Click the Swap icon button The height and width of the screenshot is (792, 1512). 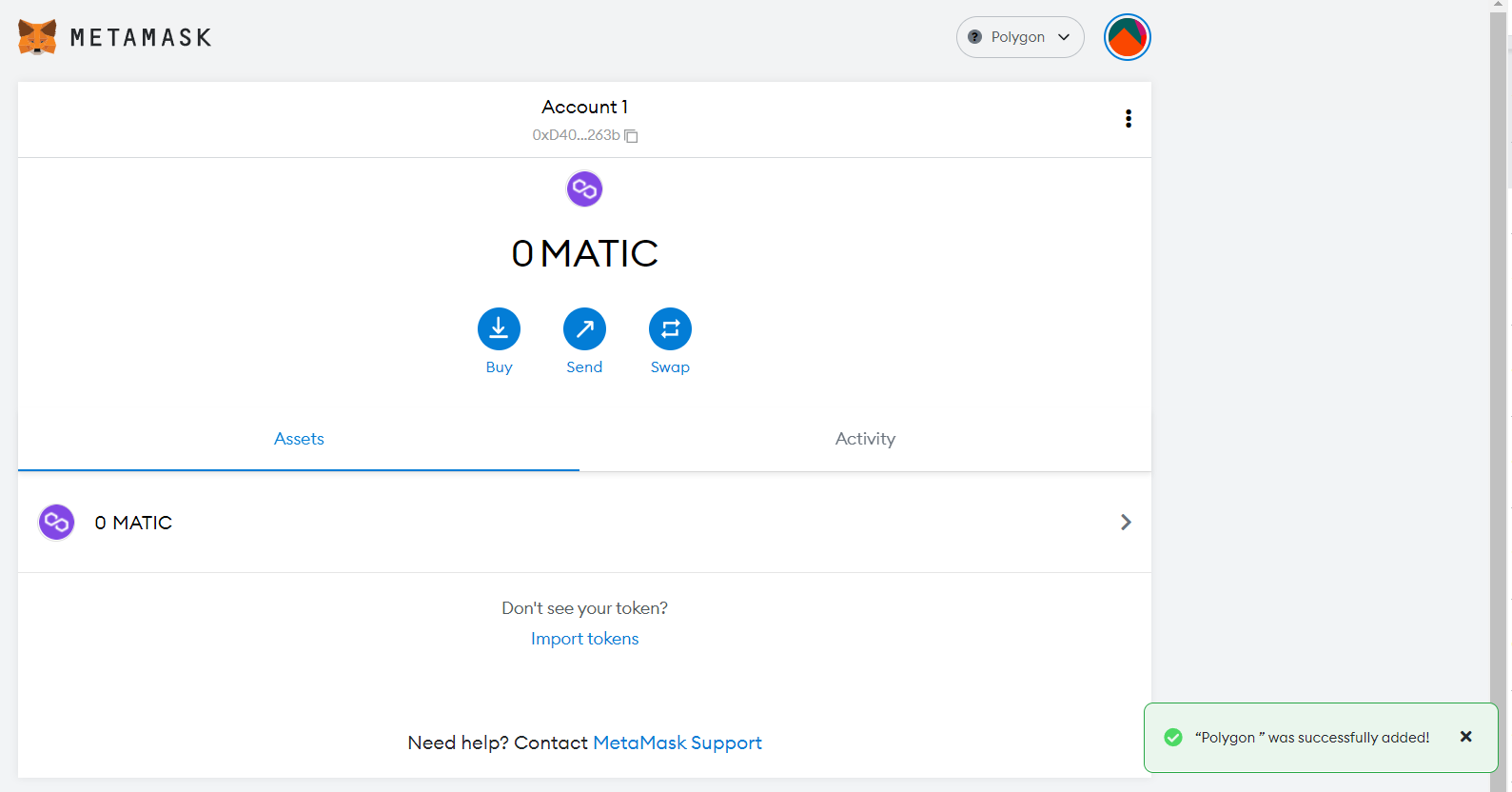670,329
